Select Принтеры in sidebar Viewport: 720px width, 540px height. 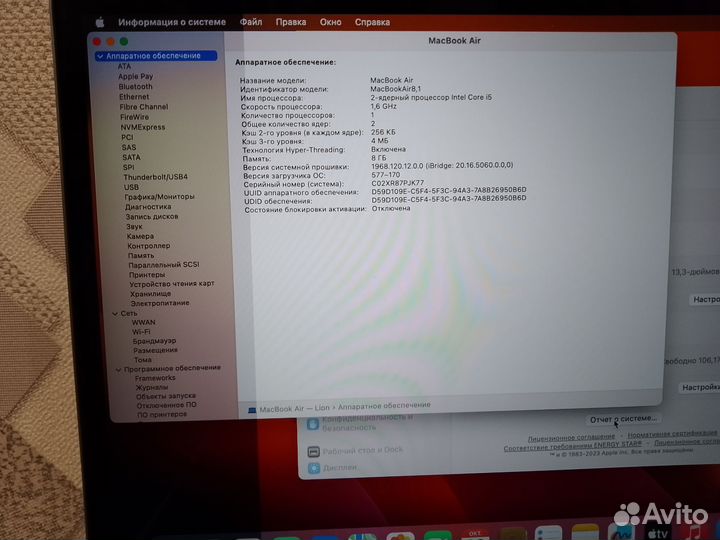(x=146, y=275)
